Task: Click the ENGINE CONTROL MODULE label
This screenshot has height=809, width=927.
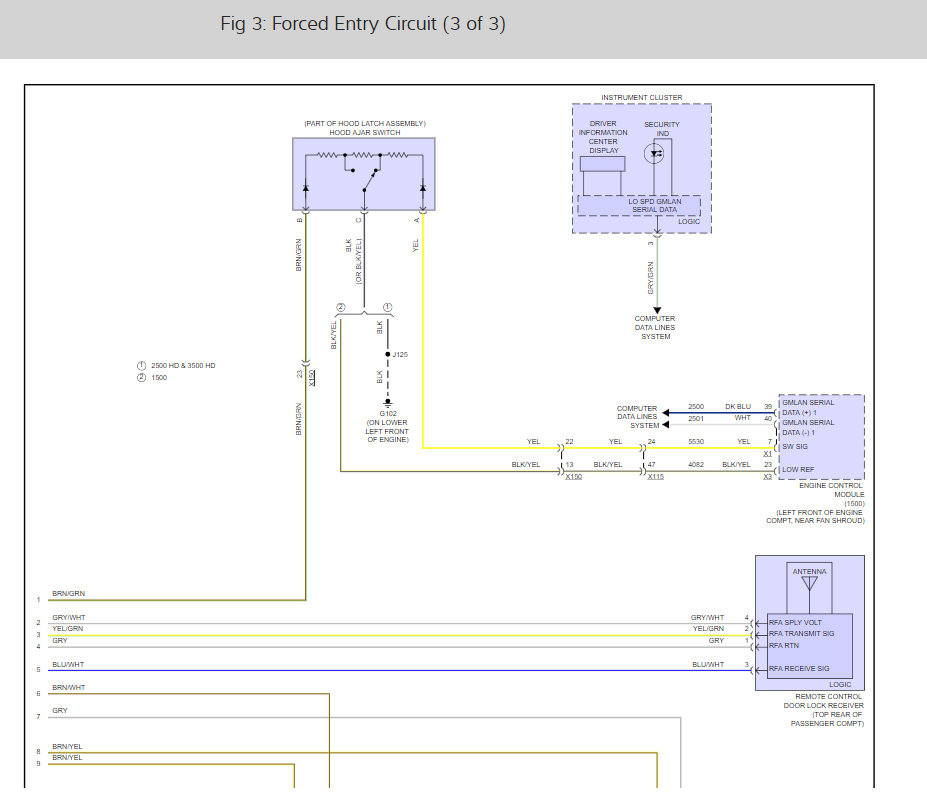Action: (831, 490)
